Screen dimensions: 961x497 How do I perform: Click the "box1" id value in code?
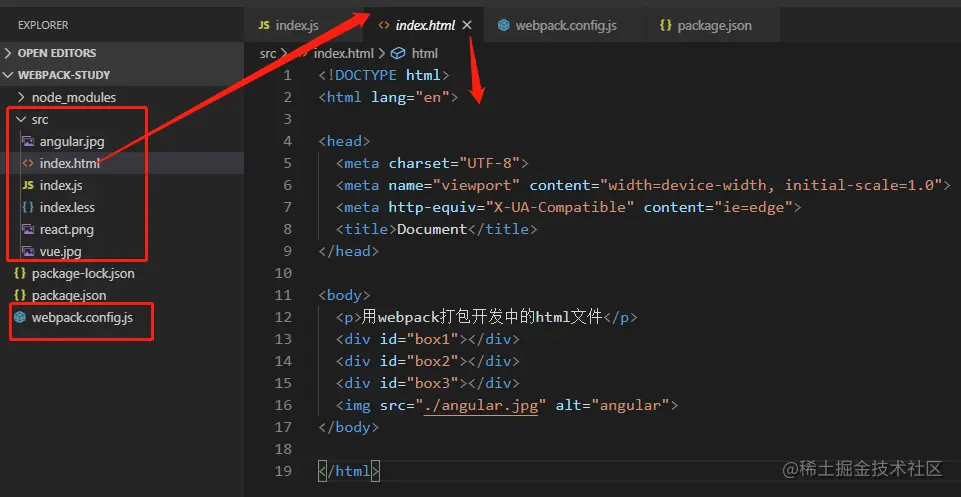coord(433,339)
